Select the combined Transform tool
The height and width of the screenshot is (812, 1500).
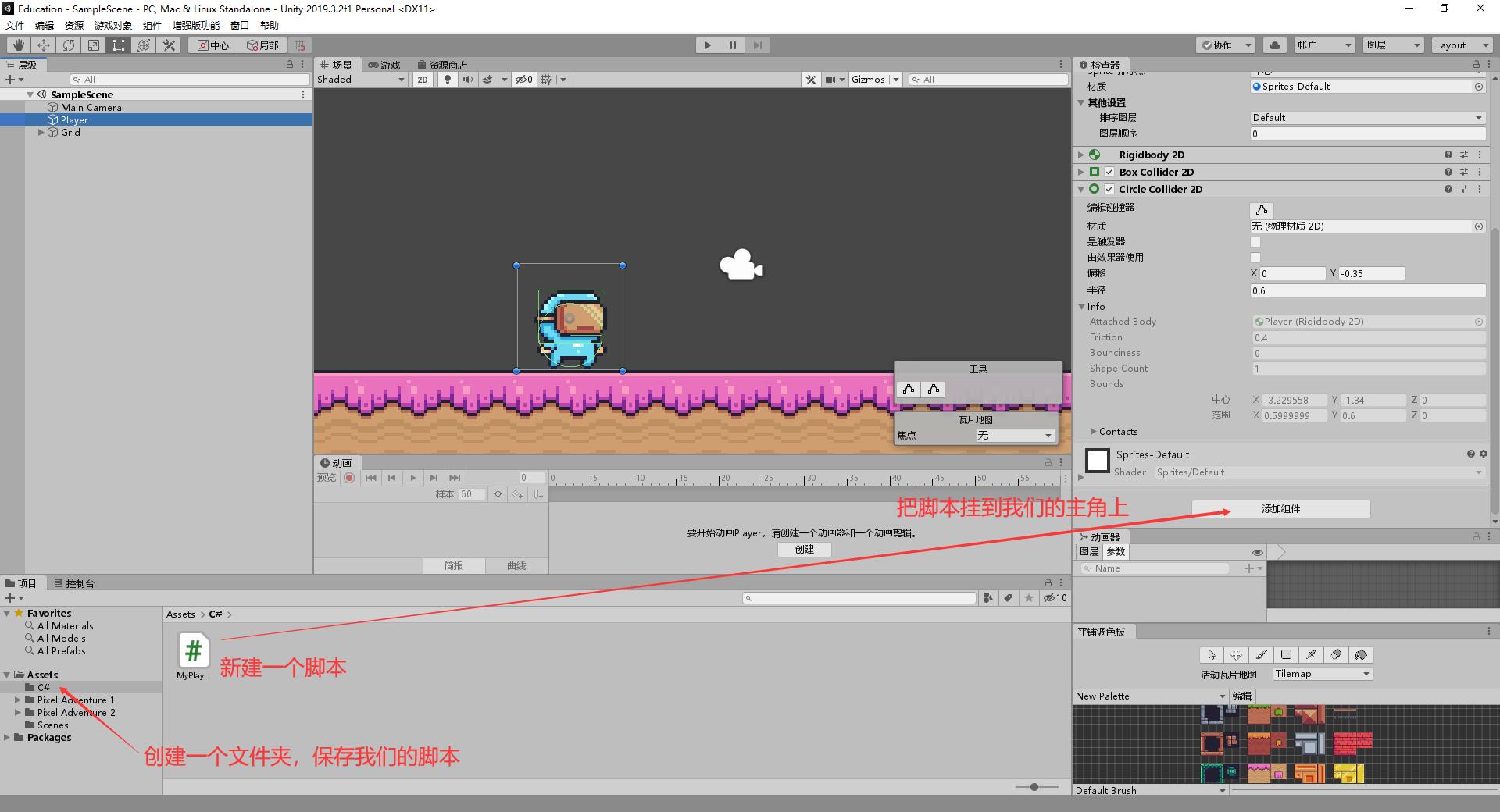tap(143, 45)
